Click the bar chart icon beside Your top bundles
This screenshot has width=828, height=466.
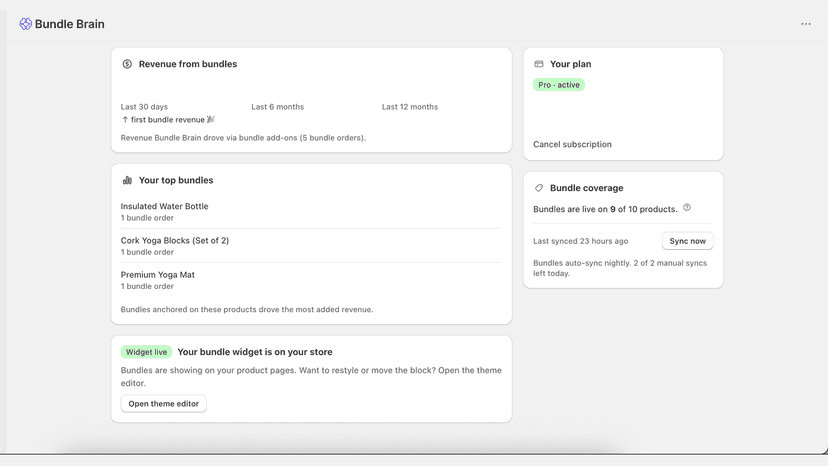pyautogui.click(x=127, y=180)
